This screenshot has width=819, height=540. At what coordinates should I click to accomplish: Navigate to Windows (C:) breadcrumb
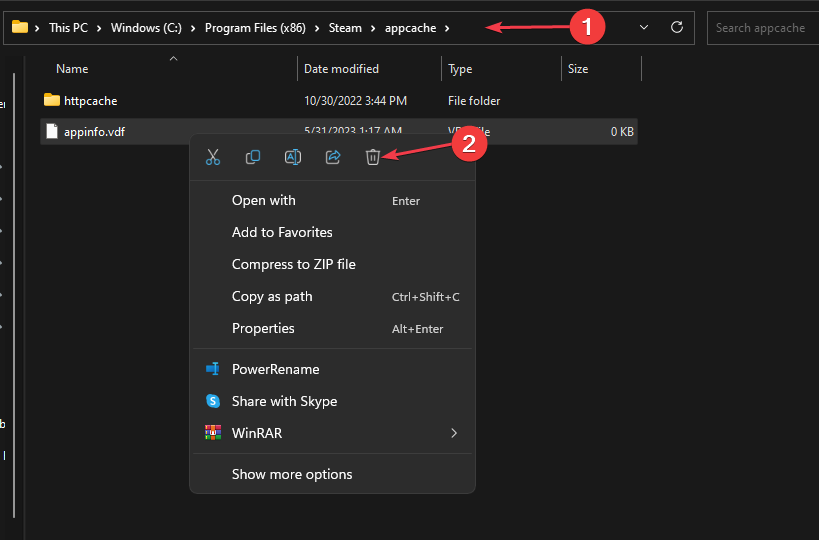point(146,28)
